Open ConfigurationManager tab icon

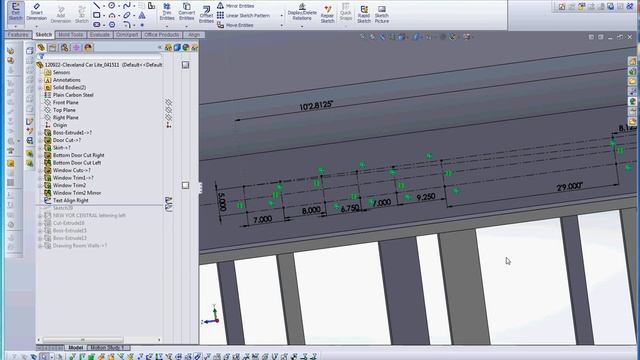click(64, 47)
